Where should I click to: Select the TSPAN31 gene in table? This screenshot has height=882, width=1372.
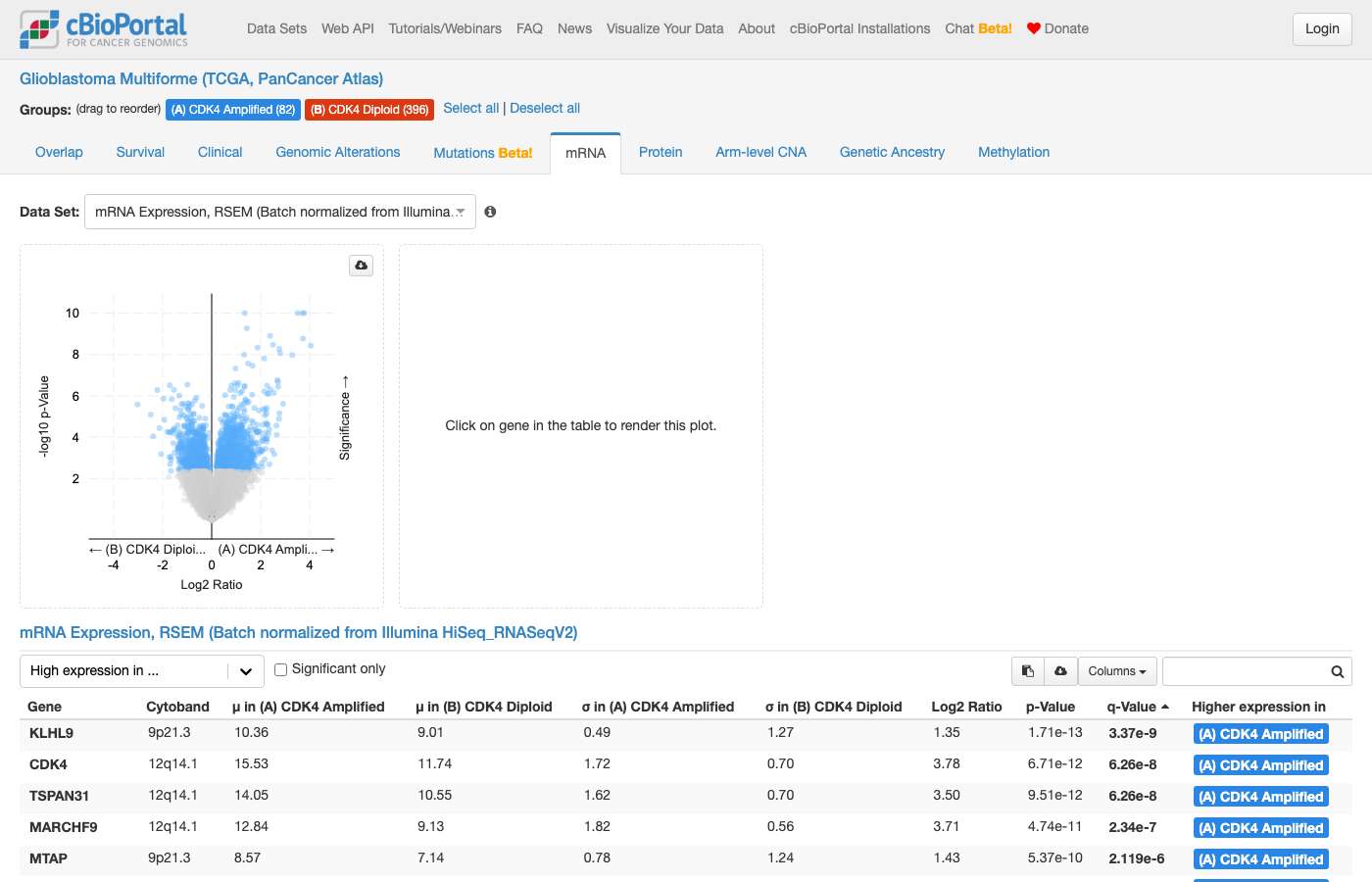pyautogui.click(x=60, y=796)
